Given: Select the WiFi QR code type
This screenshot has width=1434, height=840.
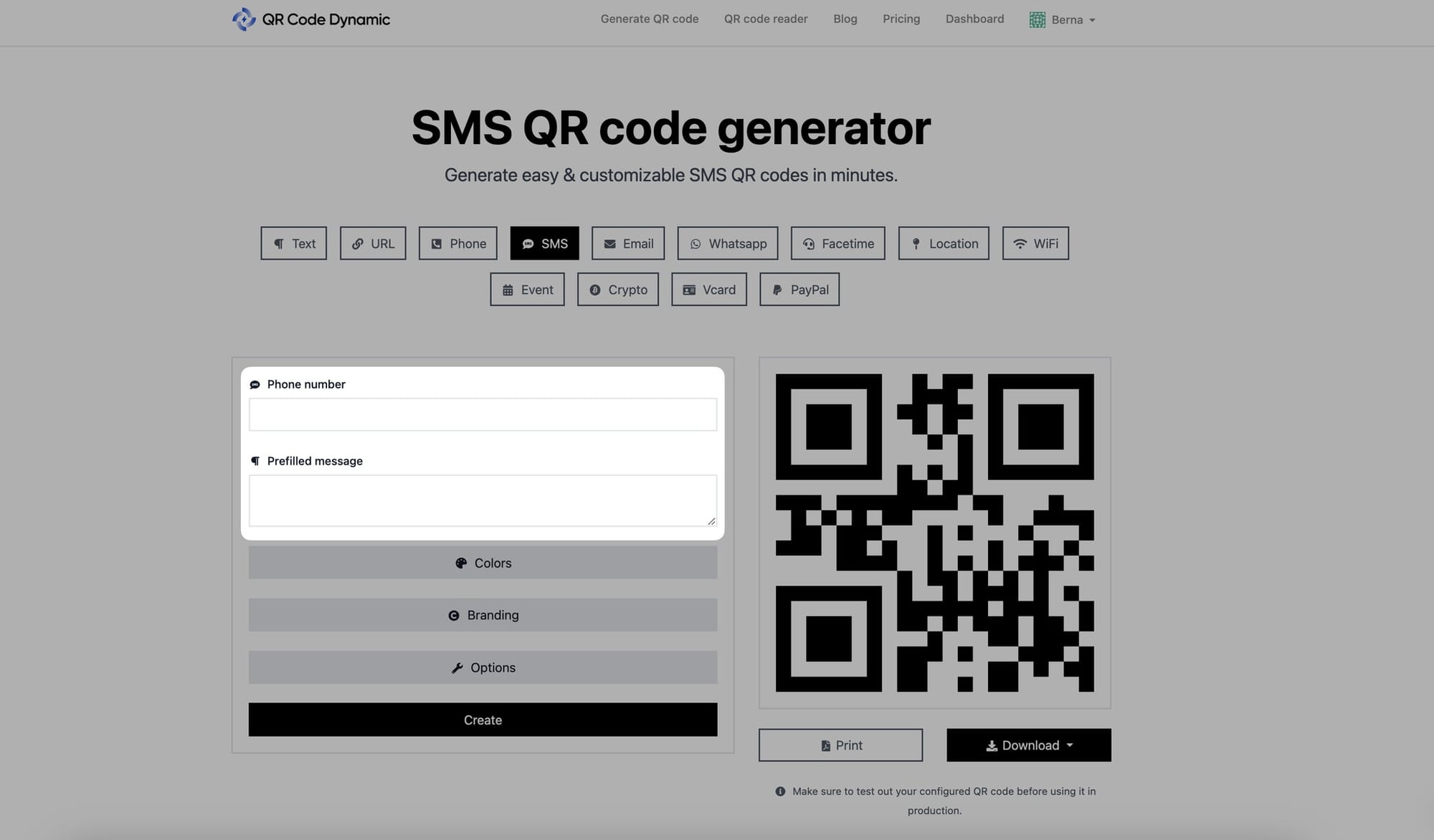Looking at the screenshot, I should [1035, 243].
